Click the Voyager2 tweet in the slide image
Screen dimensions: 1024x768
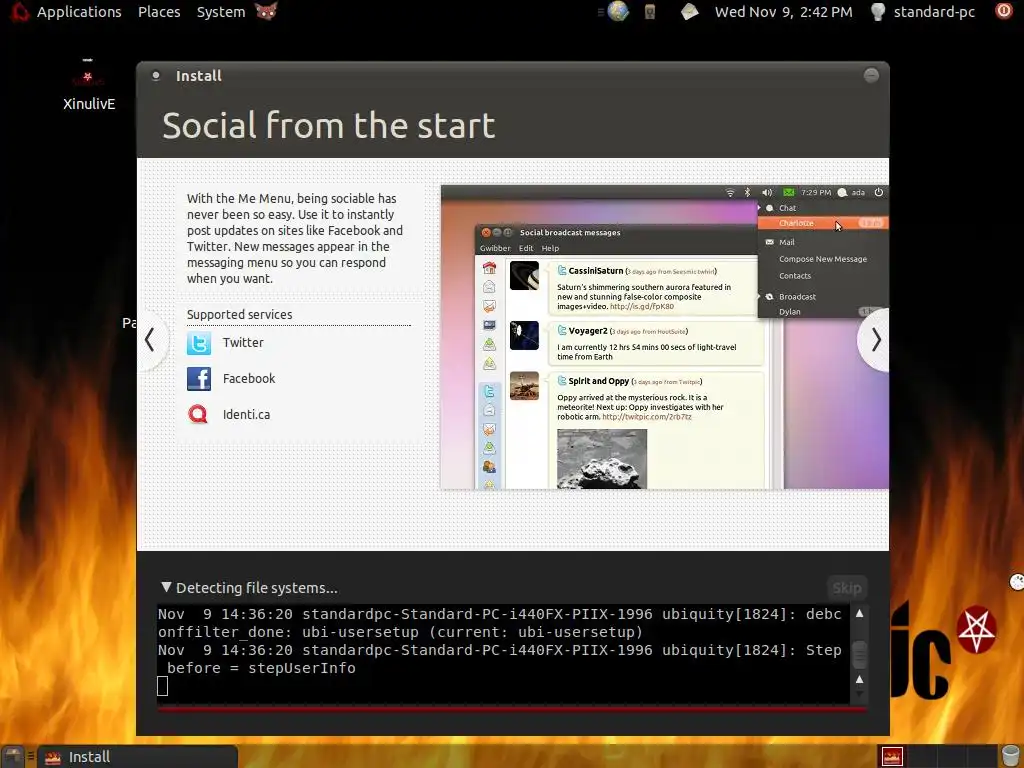point(656,344)
